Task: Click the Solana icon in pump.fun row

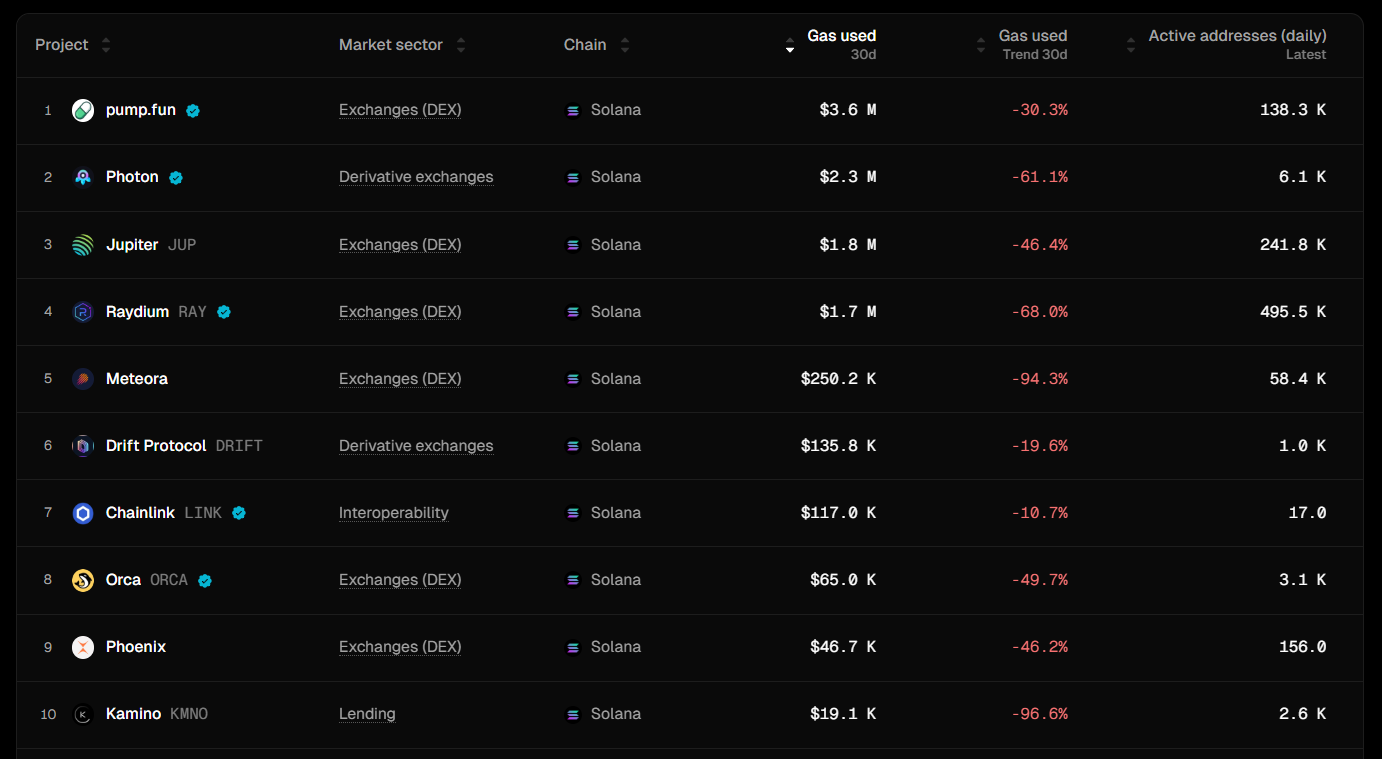Action: pos(573,111)
